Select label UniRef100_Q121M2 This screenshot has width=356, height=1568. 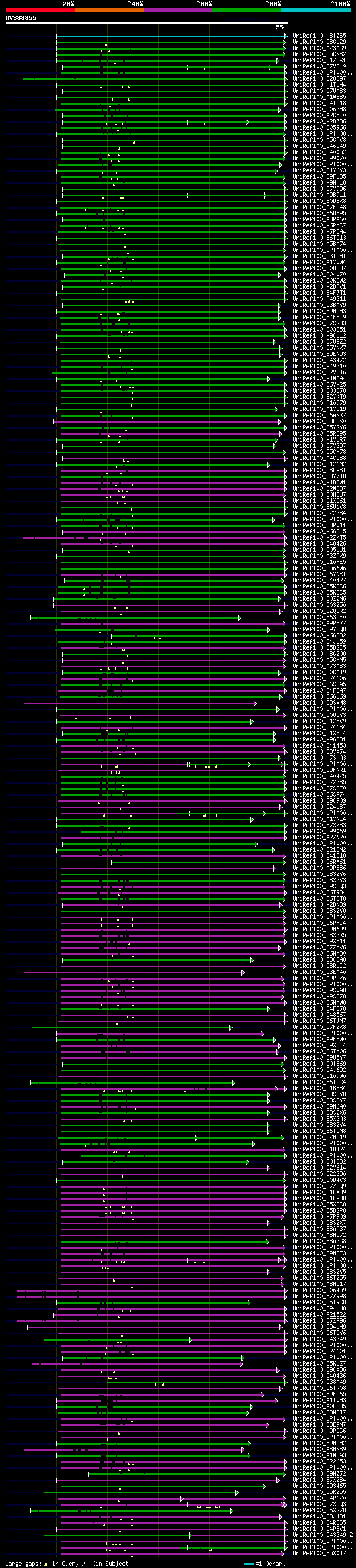point(319,464)
